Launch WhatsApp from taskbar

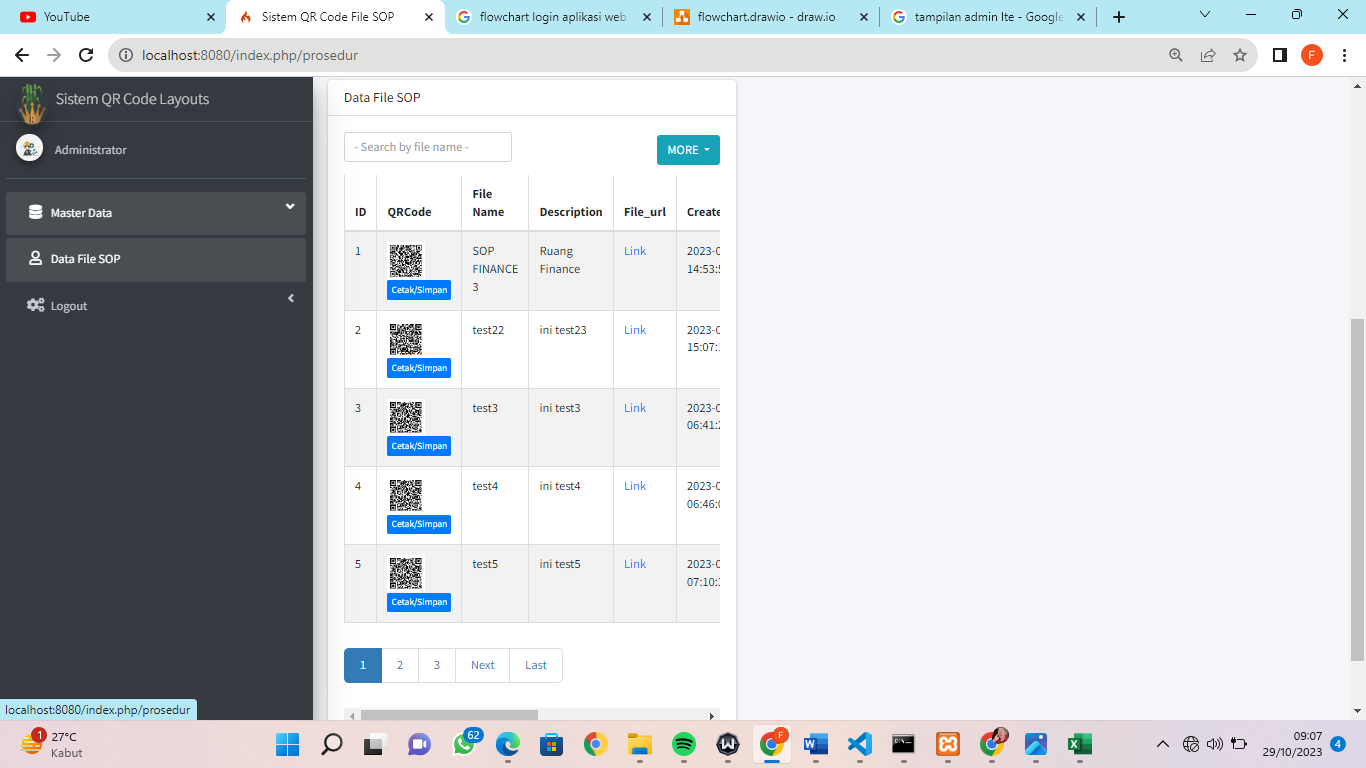coord(464,744)
